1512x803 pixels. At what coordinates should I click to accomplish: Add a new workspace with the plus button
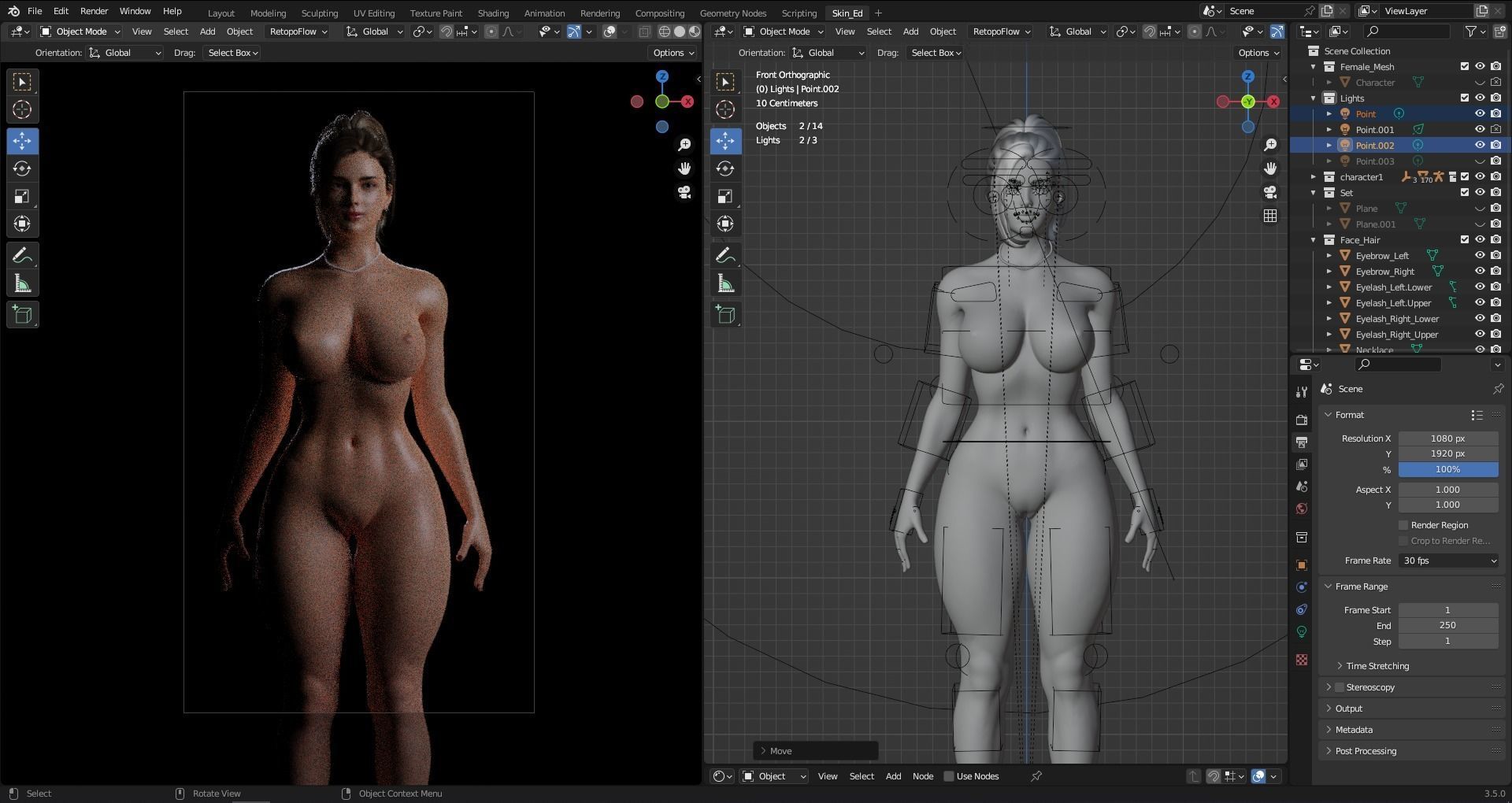878,13
